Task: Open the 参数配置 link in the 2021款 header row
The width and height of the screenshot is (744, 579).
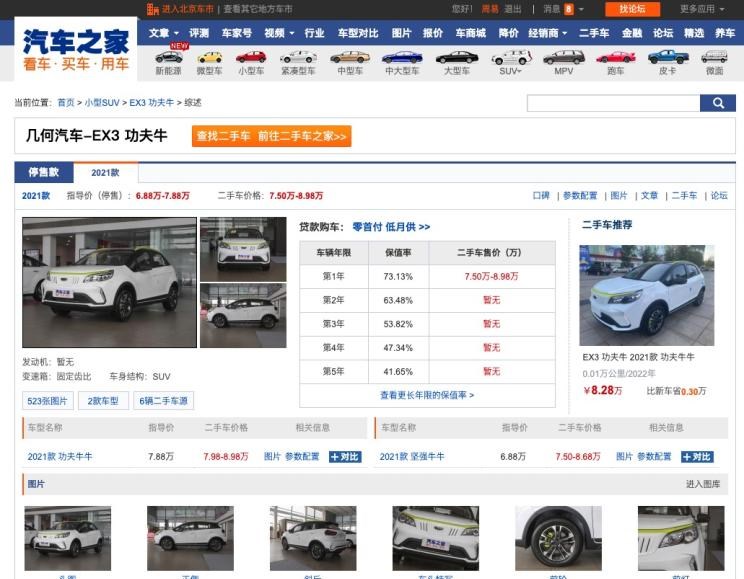Action: coord(580,196)
